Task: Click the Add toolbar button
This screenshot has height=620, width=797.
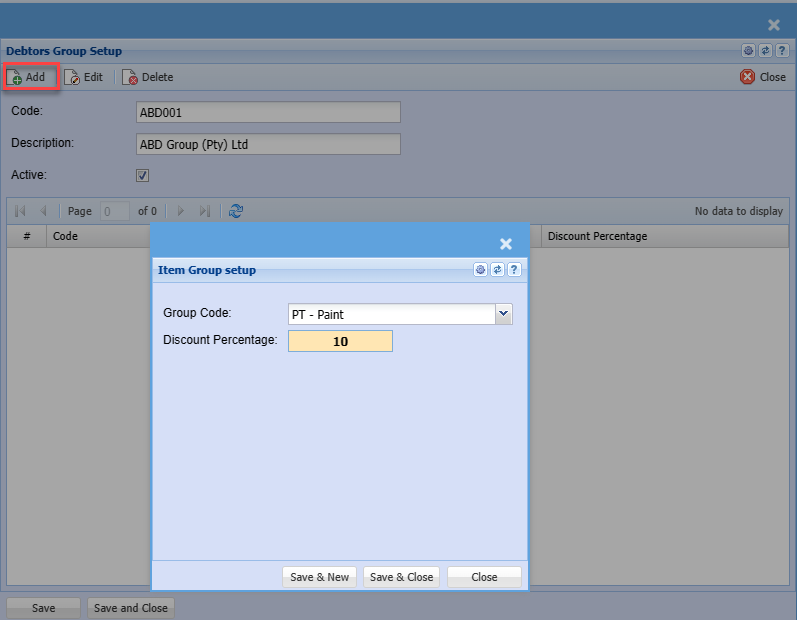Action: point(30,77)
